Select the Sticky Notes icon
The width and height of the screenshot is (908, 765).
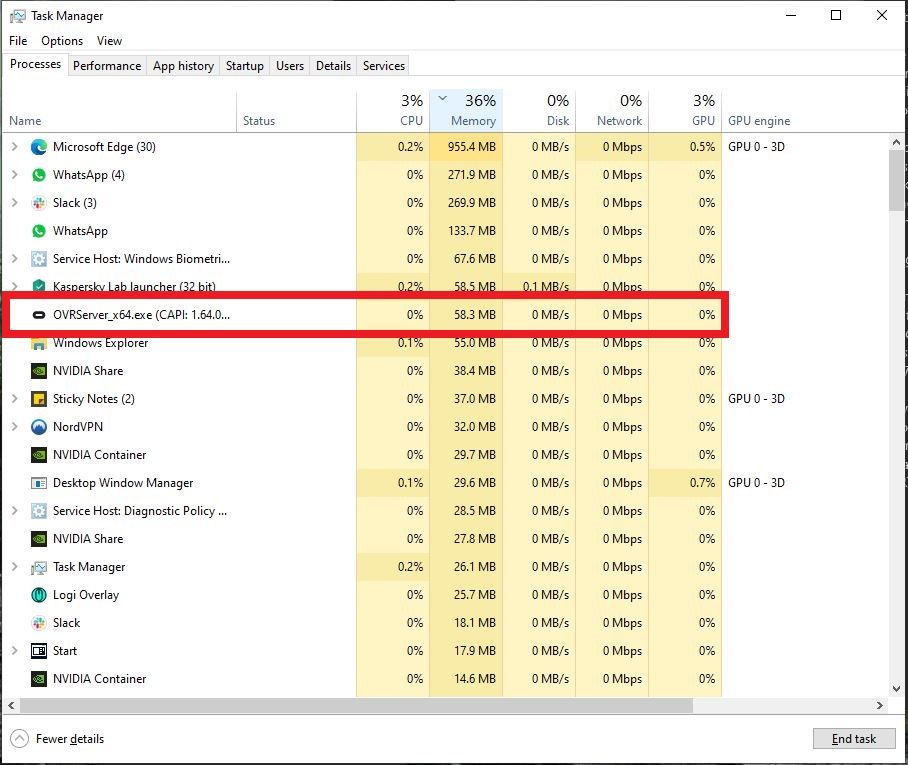tap(37, 399)
